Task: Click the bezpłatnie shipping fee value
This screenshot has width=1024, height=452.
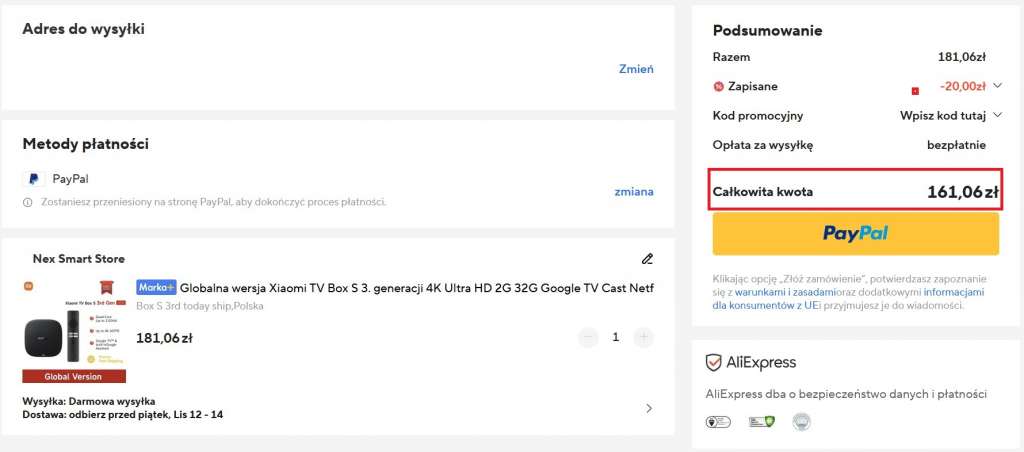Action: (x=956, y=145)
